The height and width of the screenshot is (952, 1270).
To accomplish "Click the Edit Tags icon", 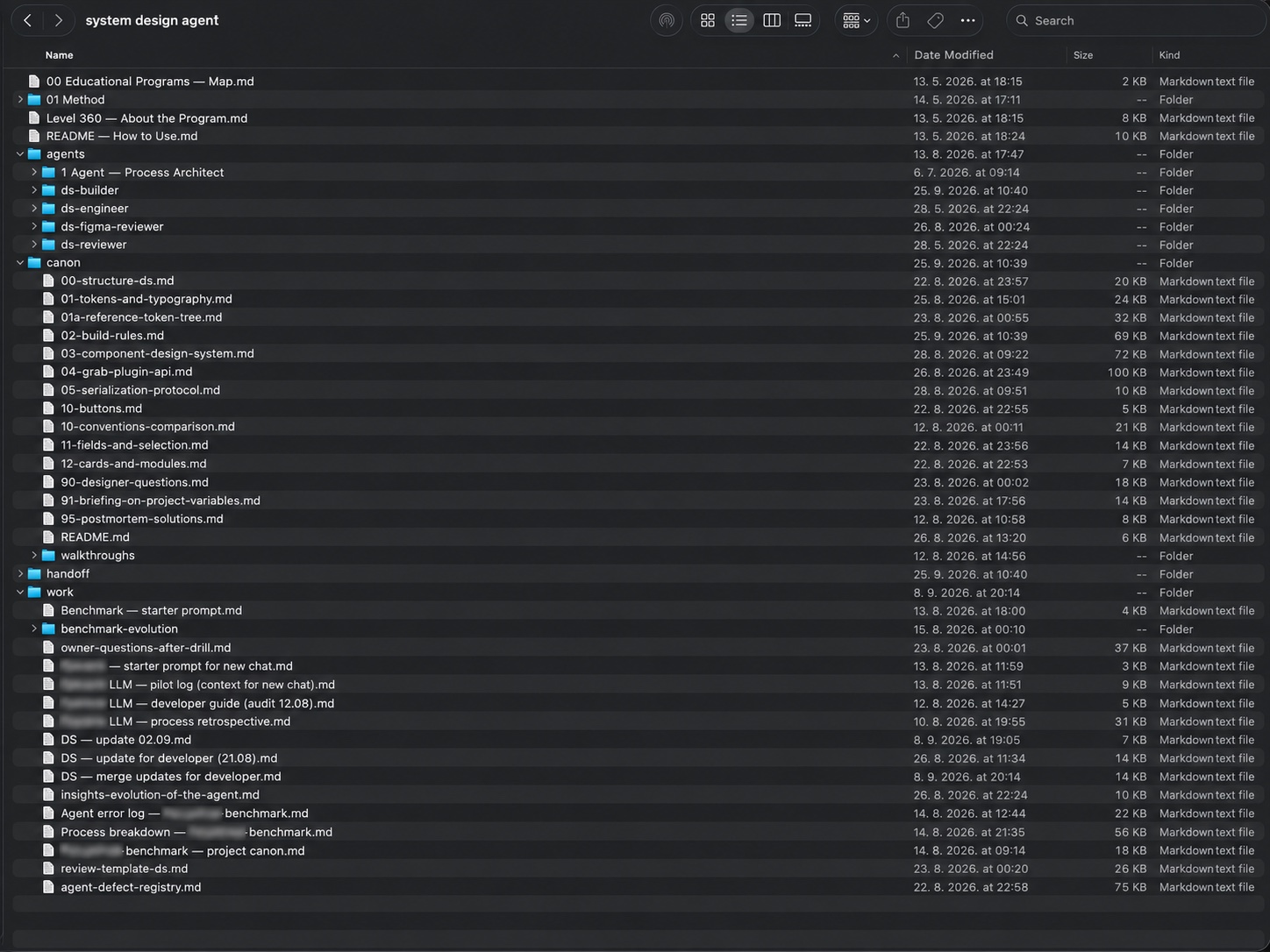I will click(x=935, y=20).
